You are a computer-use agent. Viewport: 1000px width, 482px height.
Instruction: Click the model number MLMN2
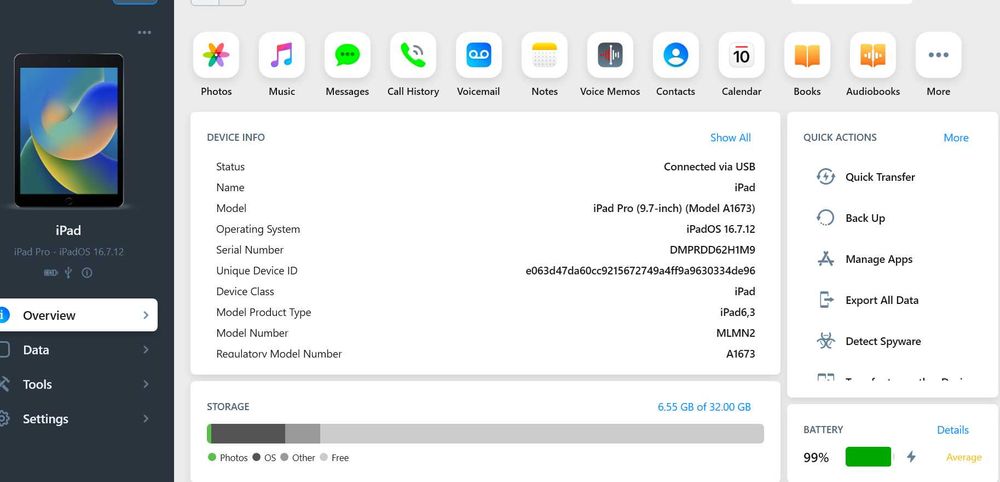click(736, 333)
